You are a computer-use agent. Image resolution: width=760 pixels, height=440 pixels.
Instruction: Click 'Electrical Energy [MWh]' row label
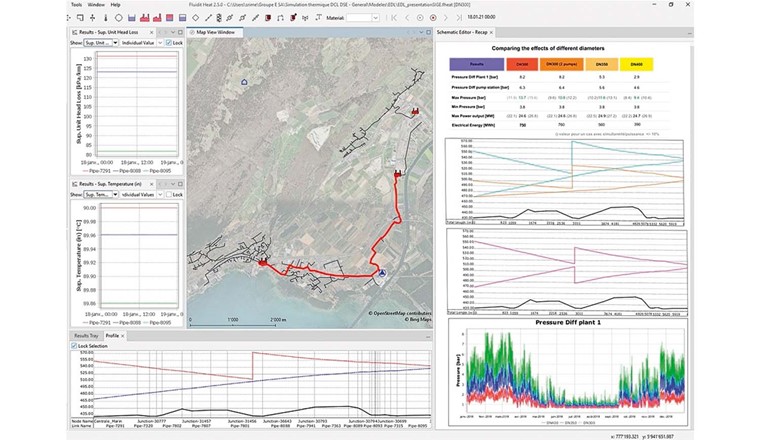(x=473, y=125)
